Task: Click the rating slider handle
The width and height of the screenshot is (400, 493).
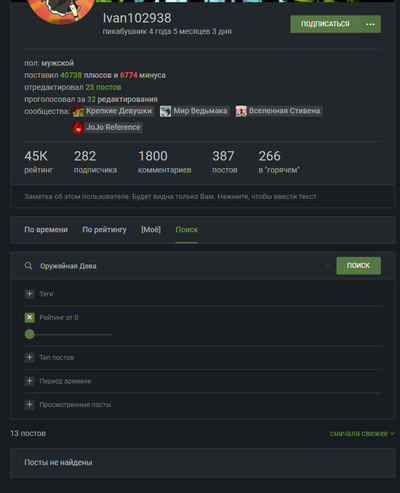Action: click(30, 334)
